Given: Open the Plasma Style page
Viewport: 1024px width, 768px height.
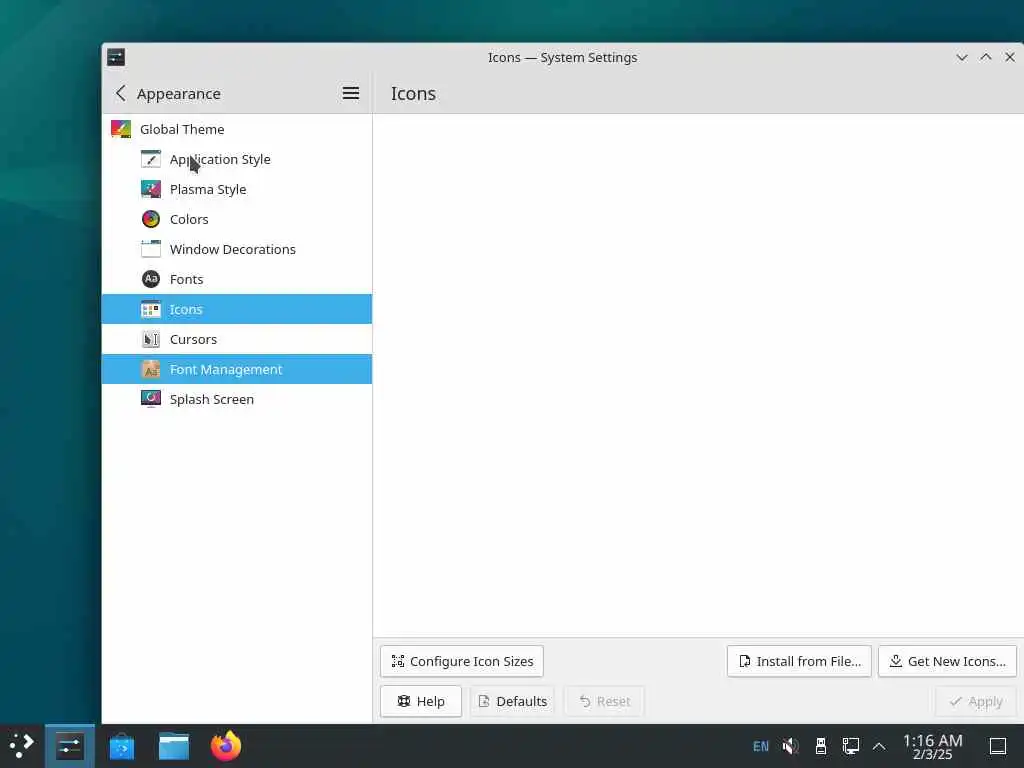Looking at the screenshot, I should coord(236,189).
